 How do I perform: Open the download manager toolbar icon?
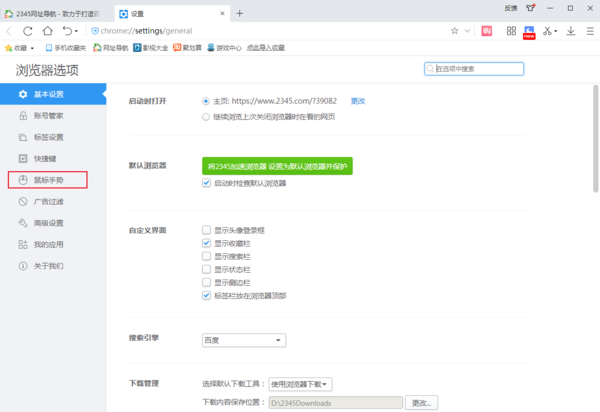[570, 31]
